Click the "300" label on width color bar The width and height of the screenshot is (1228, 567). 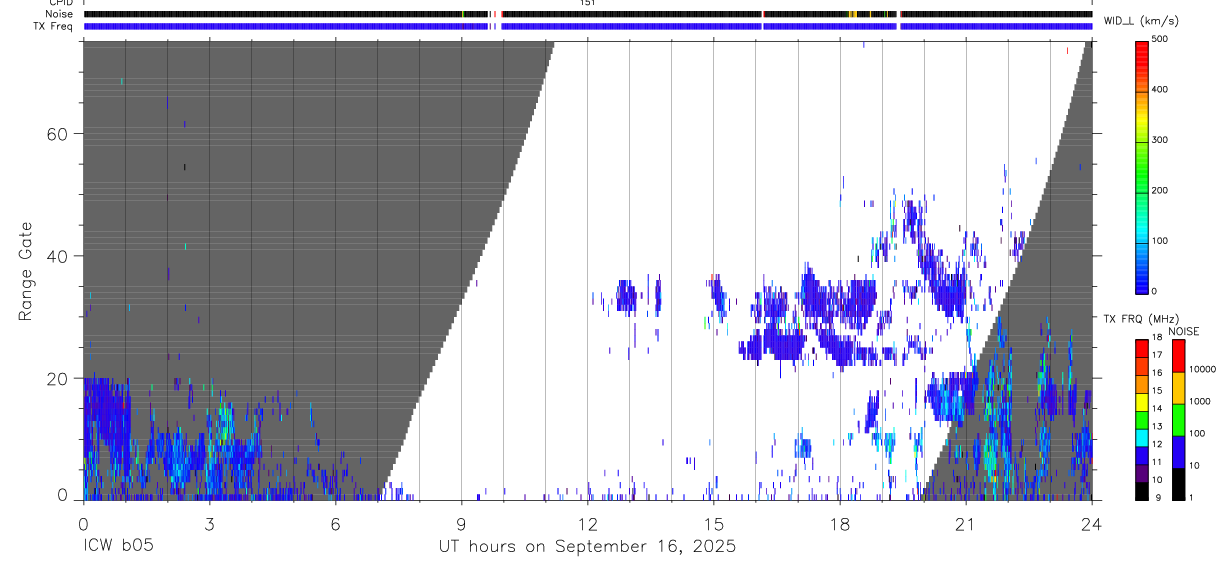click(1160, 140)
